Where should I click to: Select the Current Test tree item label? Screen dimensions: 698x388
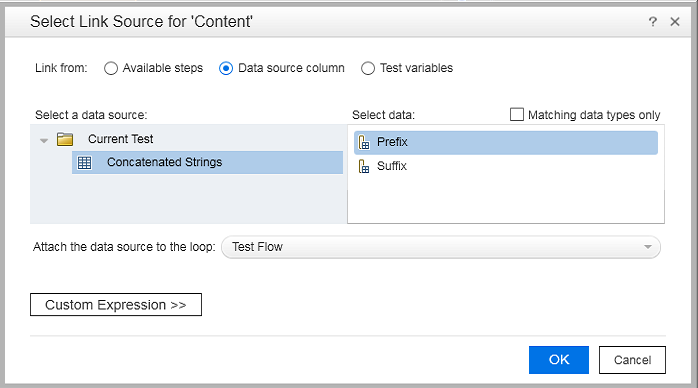pyautogui.click(x=121, y=139)
